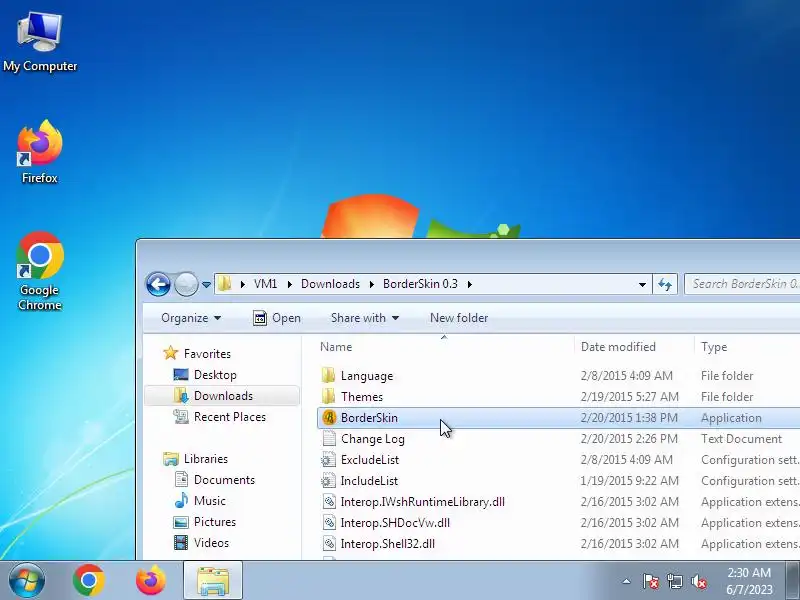Select Downloads in navigation pane
This screenshot has width=800, height=600.
point(222,396)
